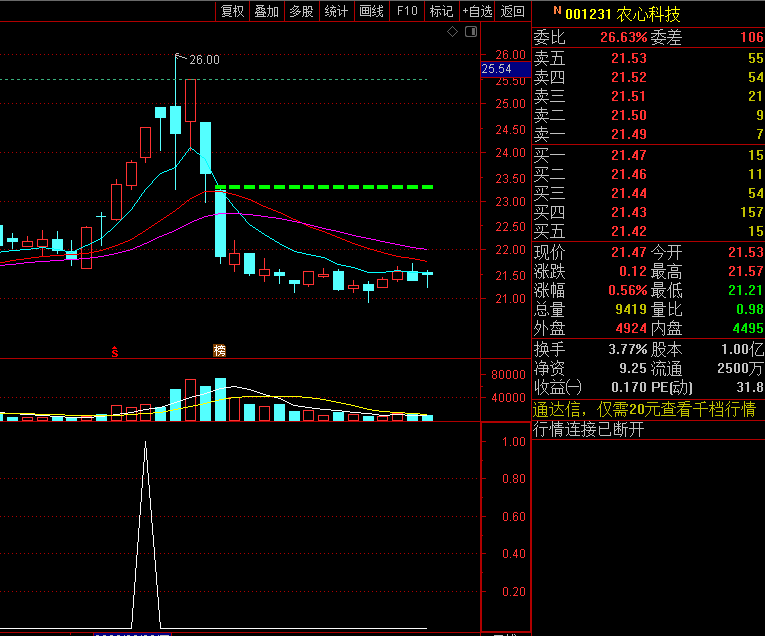765x636 pixels.
Task: Click the 80000 volume axis label
Action: [508, 375]
